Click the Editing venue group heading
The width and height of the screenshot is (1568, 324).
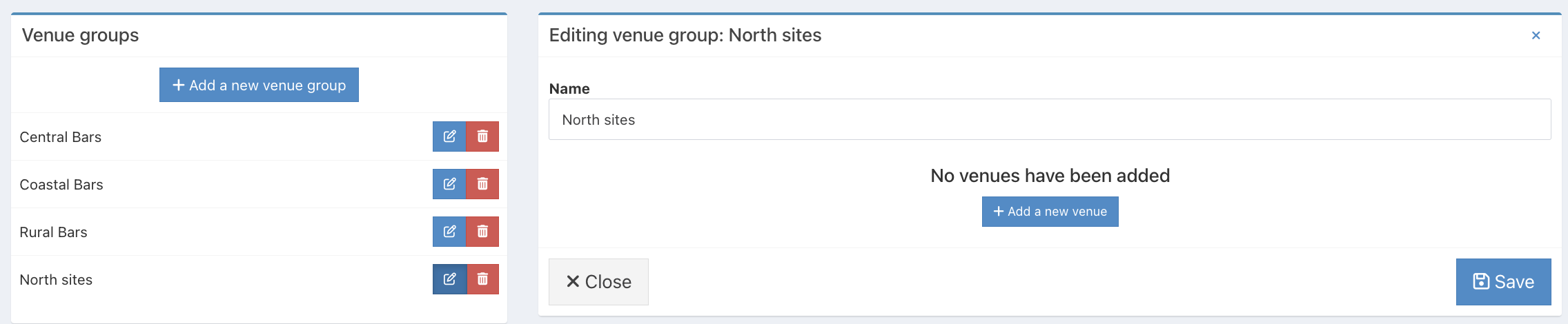685,35
